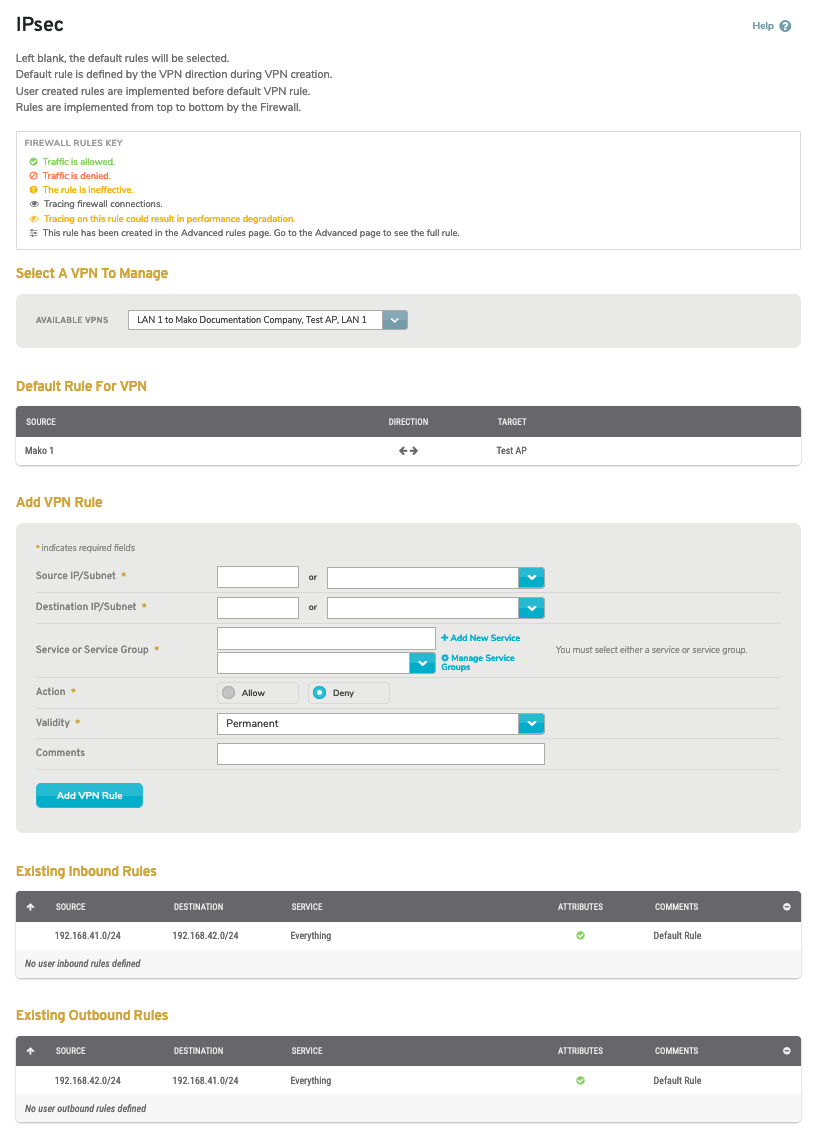
Task: Click the Help question mark icon
Action: [785, 26]
